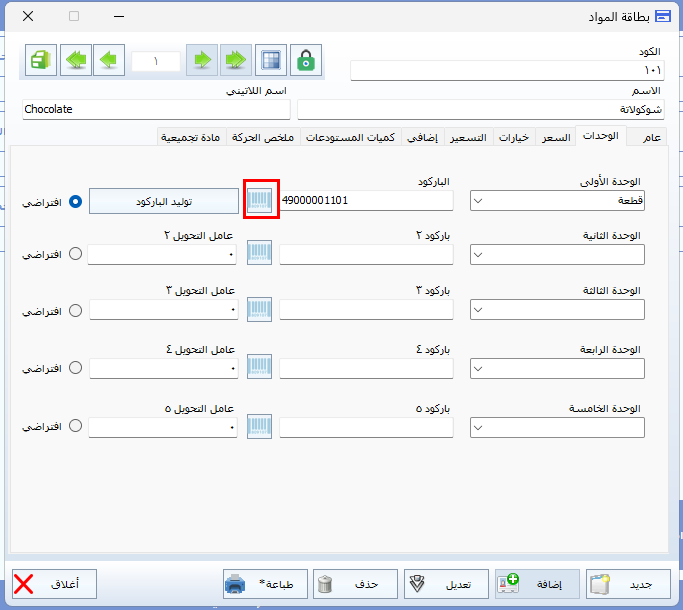The height and width of the screenshot is (610, 683).
Task: Open the grid view icon in toolbar
Action: [x=269, y=60]
